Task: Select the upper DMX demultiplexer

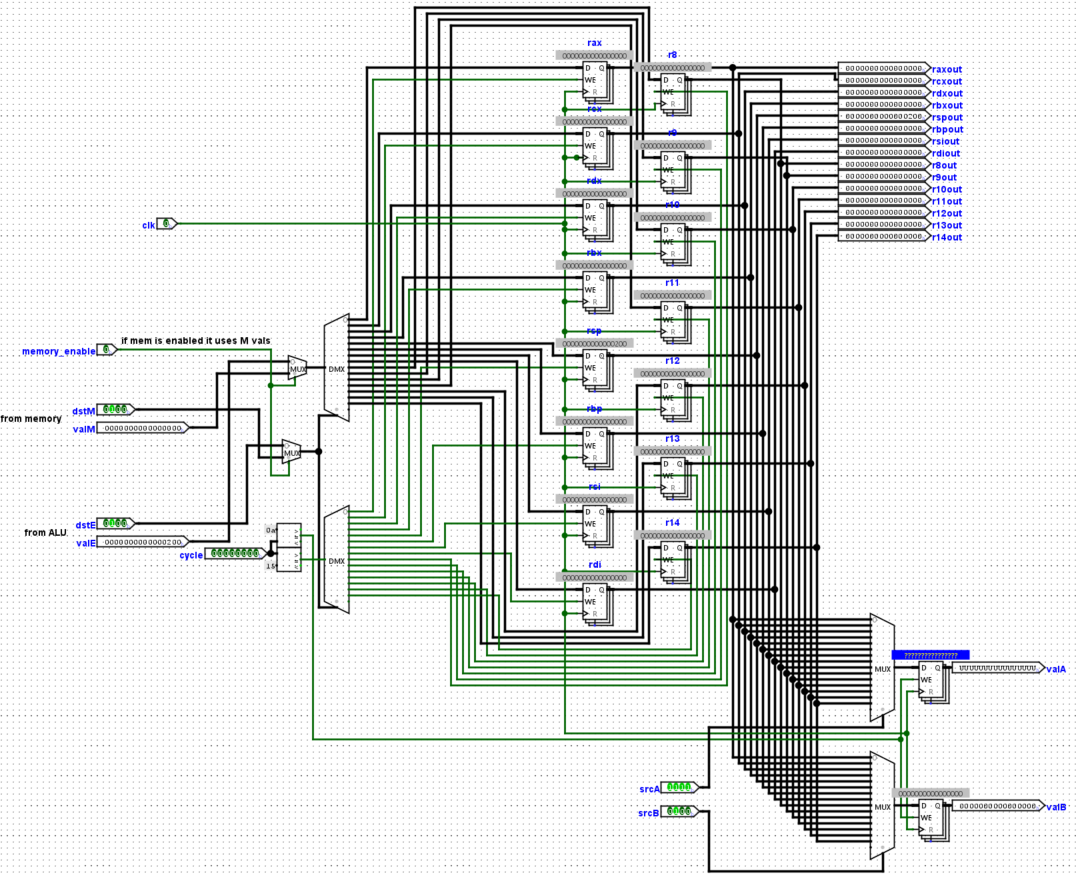Action: pyautogui.click(x=336, y=368)
